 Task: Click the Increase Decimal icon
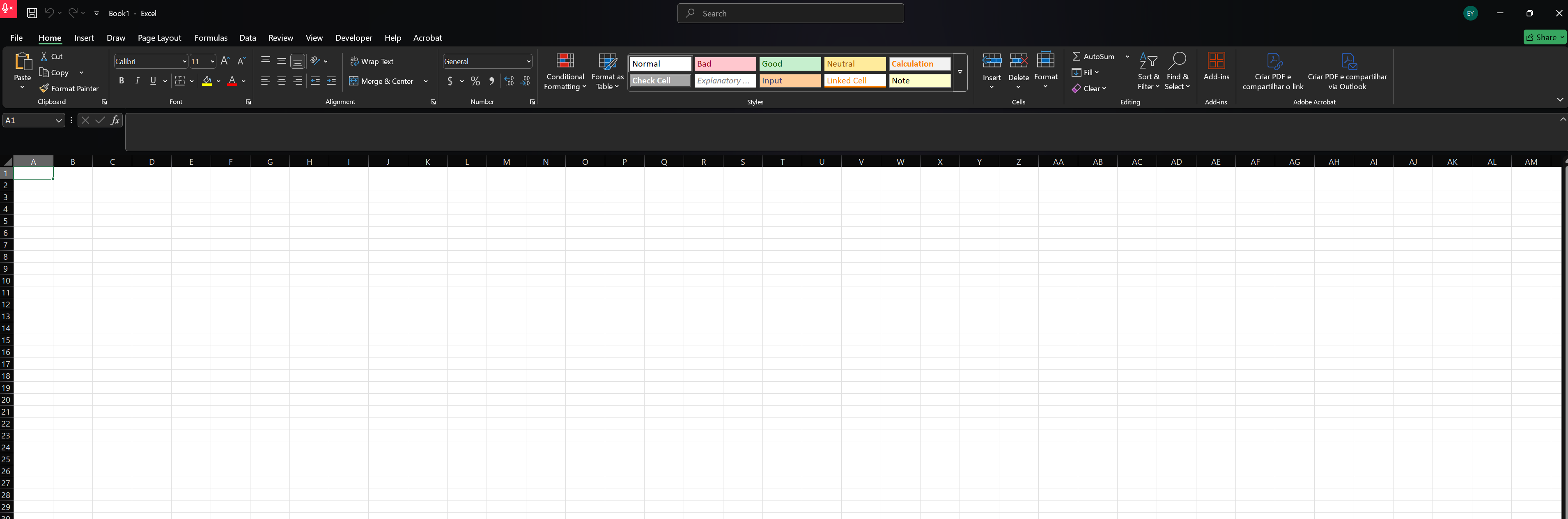[x=509, y=81]
